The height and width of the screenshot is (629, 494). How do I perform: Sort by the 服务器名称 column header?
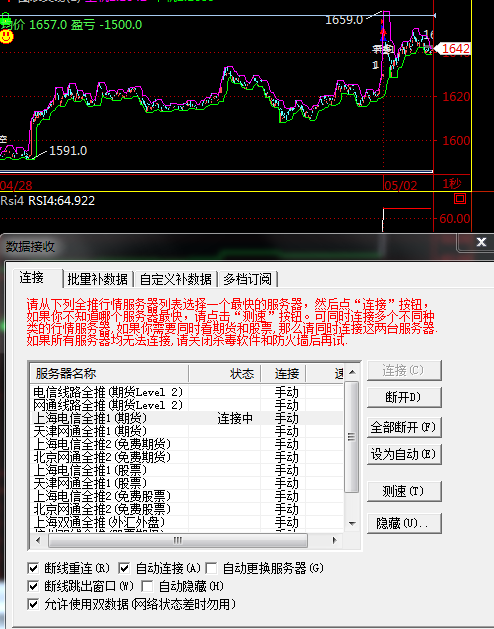(109, 373)
